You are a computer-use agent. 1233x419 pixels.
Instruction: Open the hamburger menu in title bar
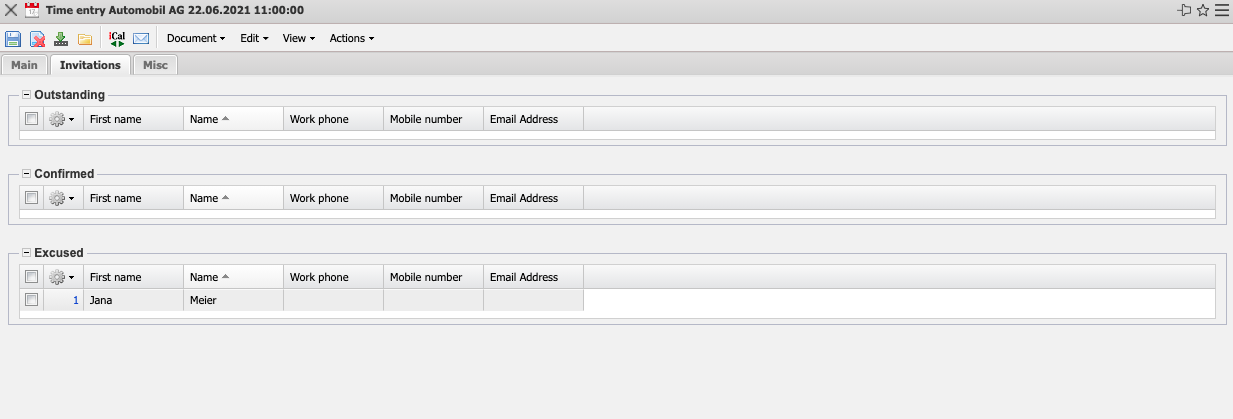pos(1221,11)
